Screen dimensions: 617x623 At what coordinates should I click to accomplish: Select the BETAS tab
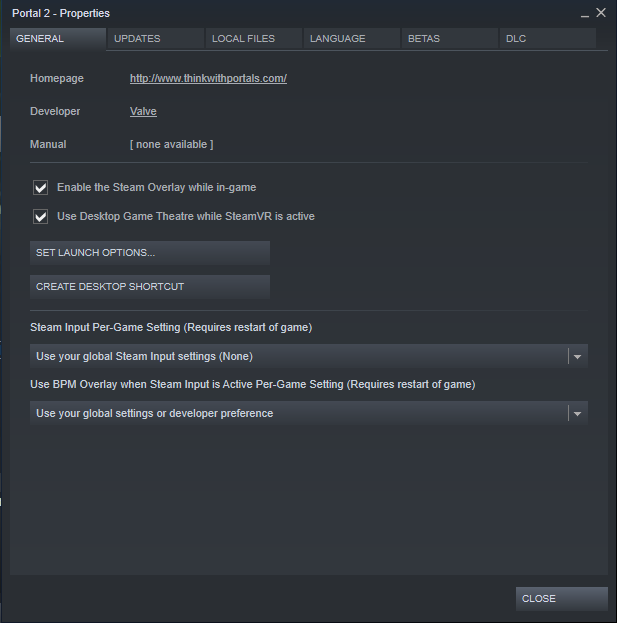(450, 39)
